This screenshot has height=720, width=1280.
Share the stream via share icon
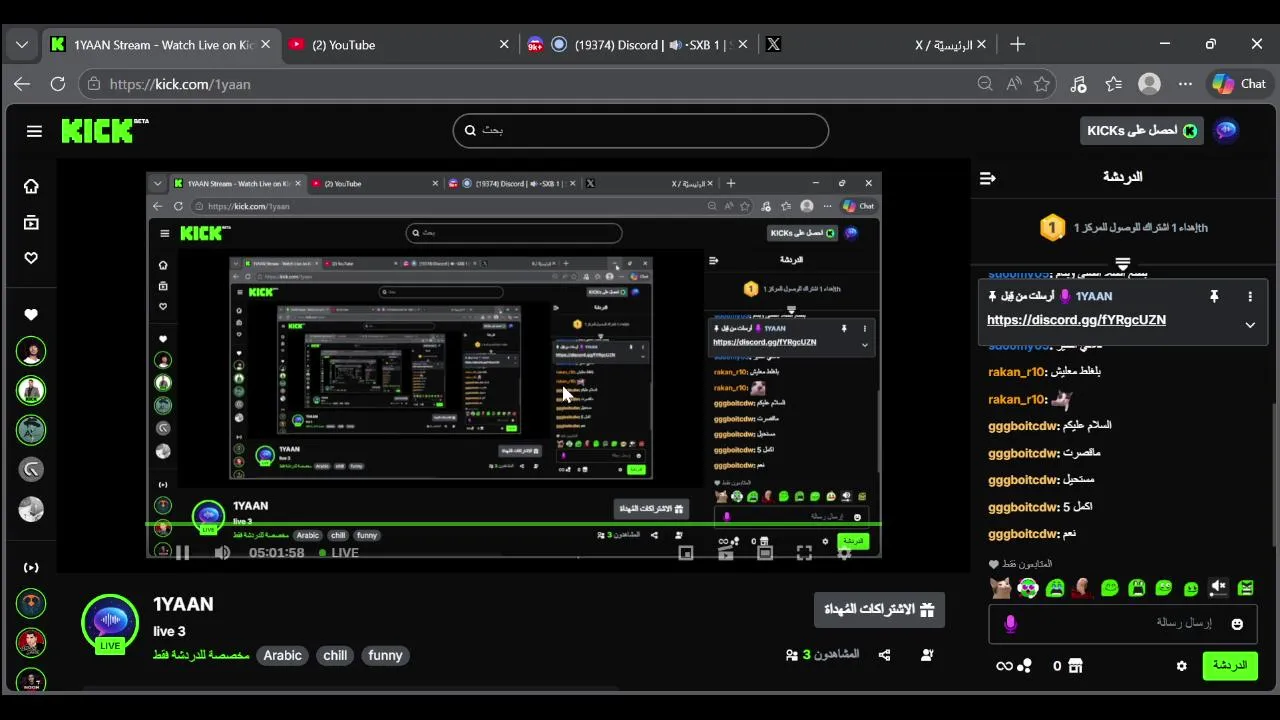pos(884,655)
